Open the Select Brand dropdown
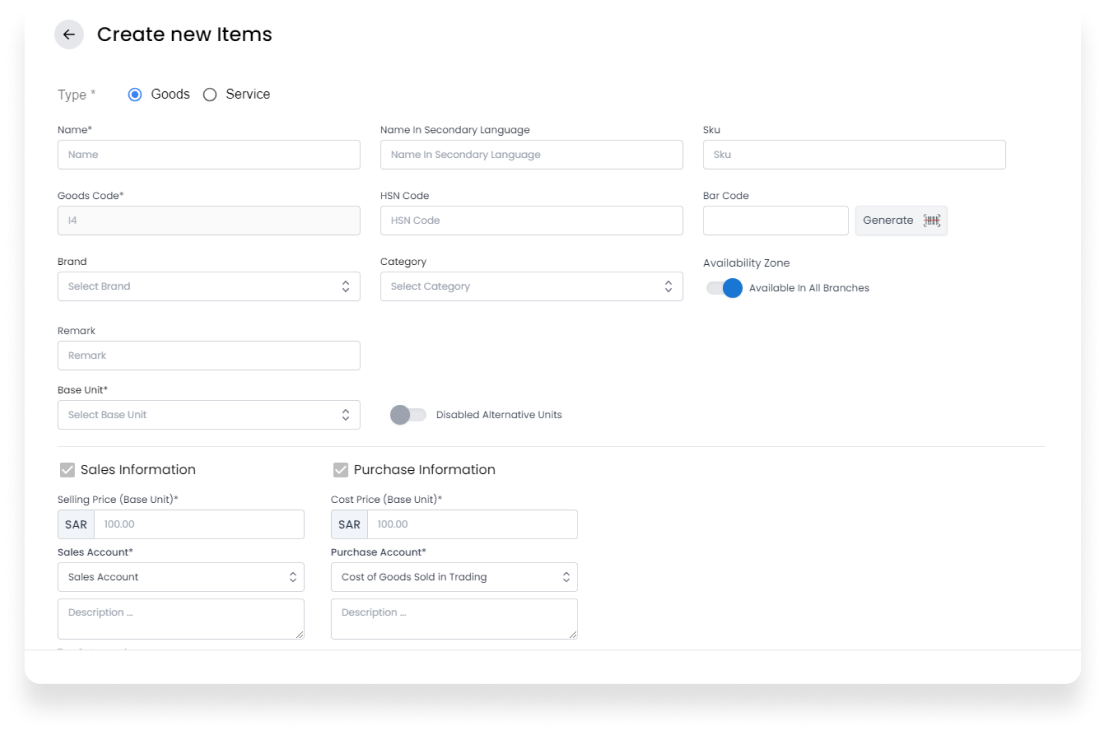1105x732 pixels. tap(209, 287)
